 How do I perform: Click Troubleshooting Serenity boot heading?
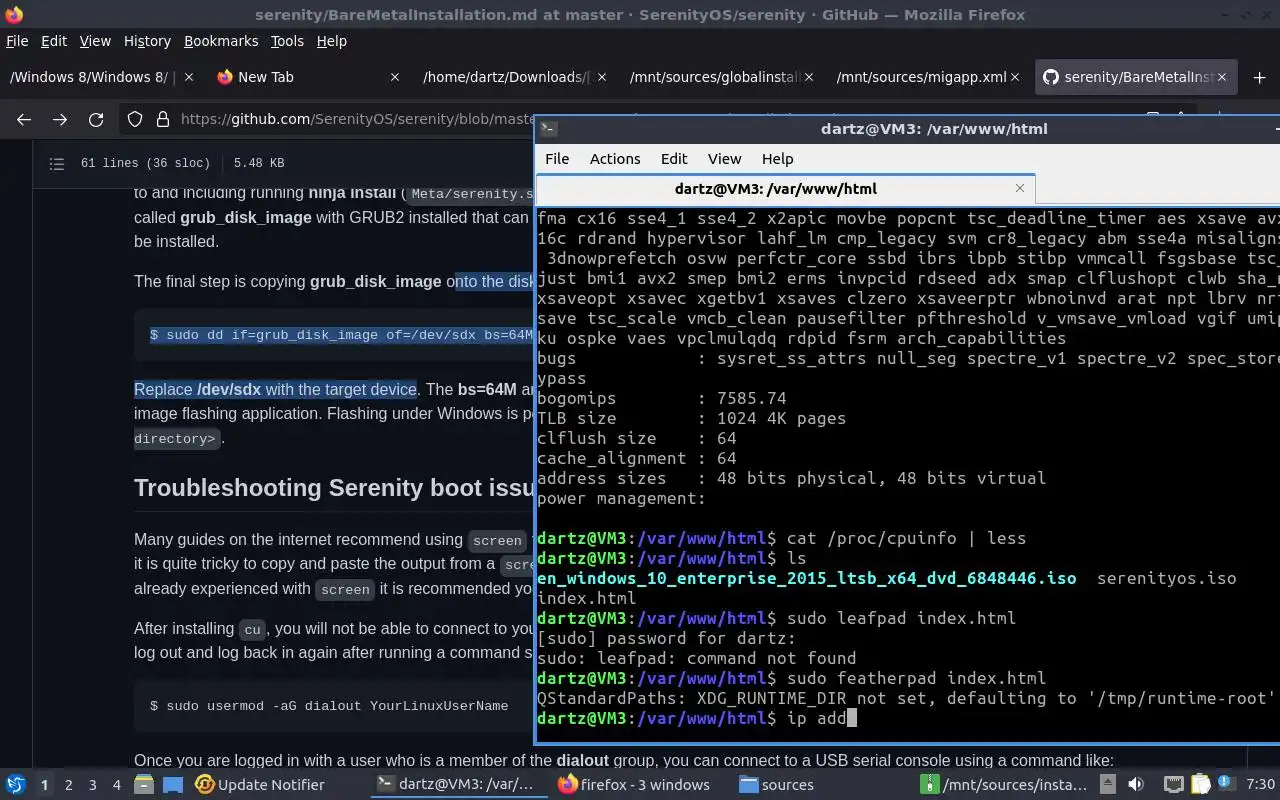(x=334, y=487)
